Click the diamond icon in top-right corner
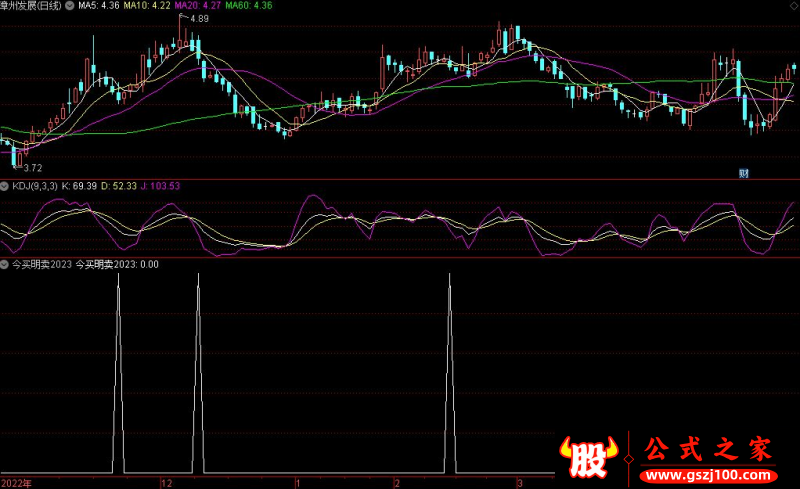The image size is (800, 489). [793, 6]
